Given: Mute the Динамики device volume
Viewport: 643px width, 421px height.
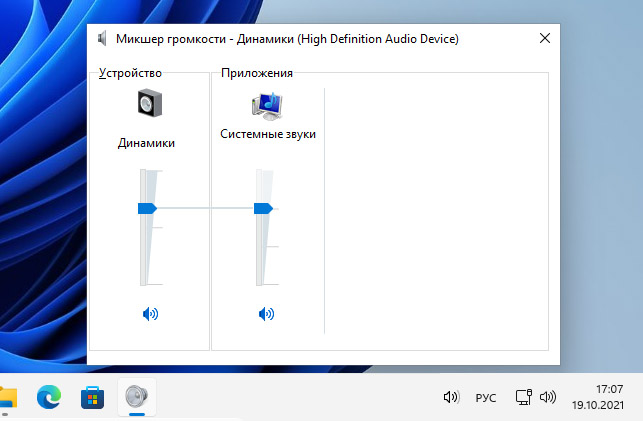Looking at the screenshot, I should 150,314.
